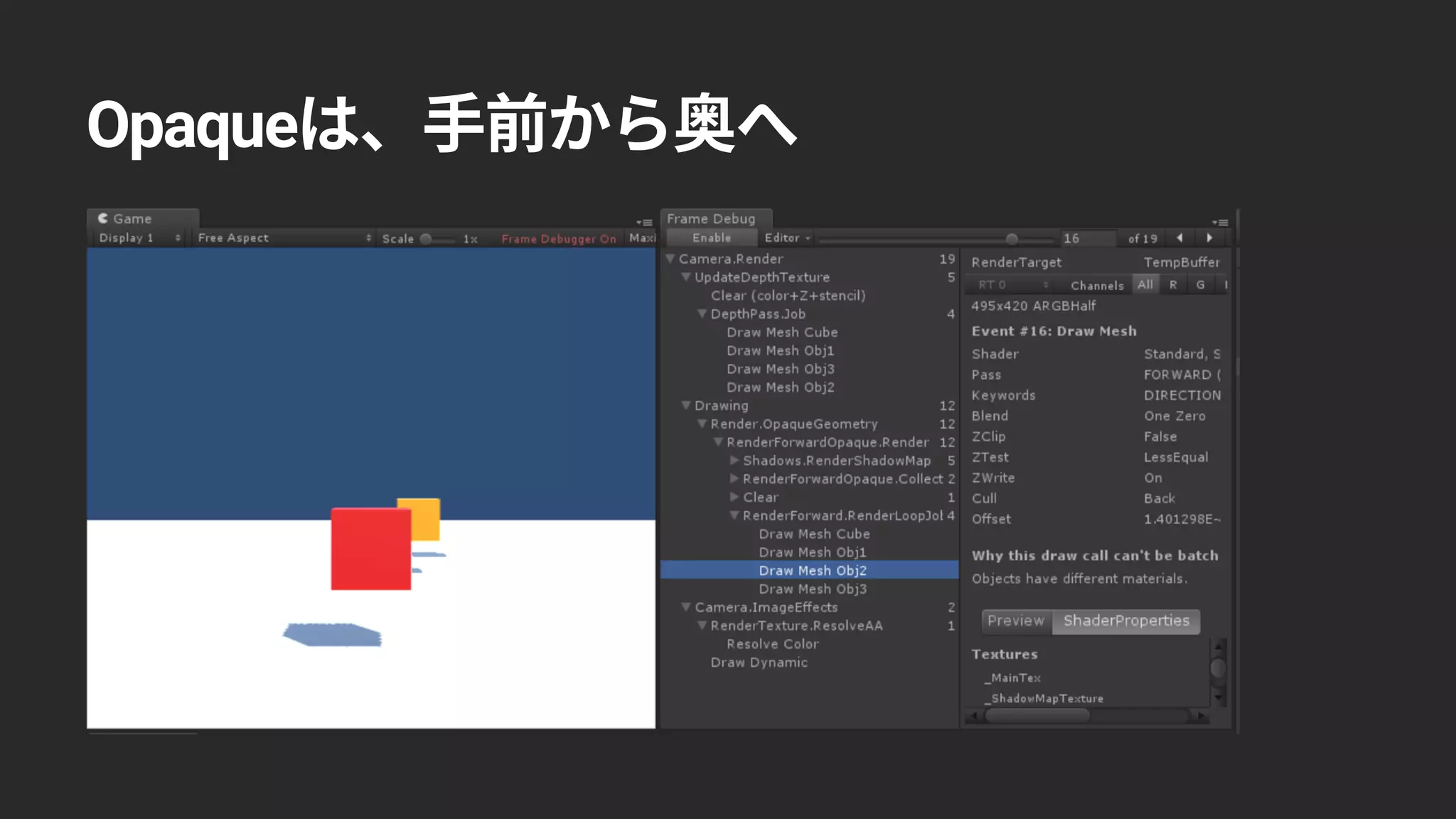Select the Draw Mesh Obj3 event under RenderLoopJob

coord(812,589)
